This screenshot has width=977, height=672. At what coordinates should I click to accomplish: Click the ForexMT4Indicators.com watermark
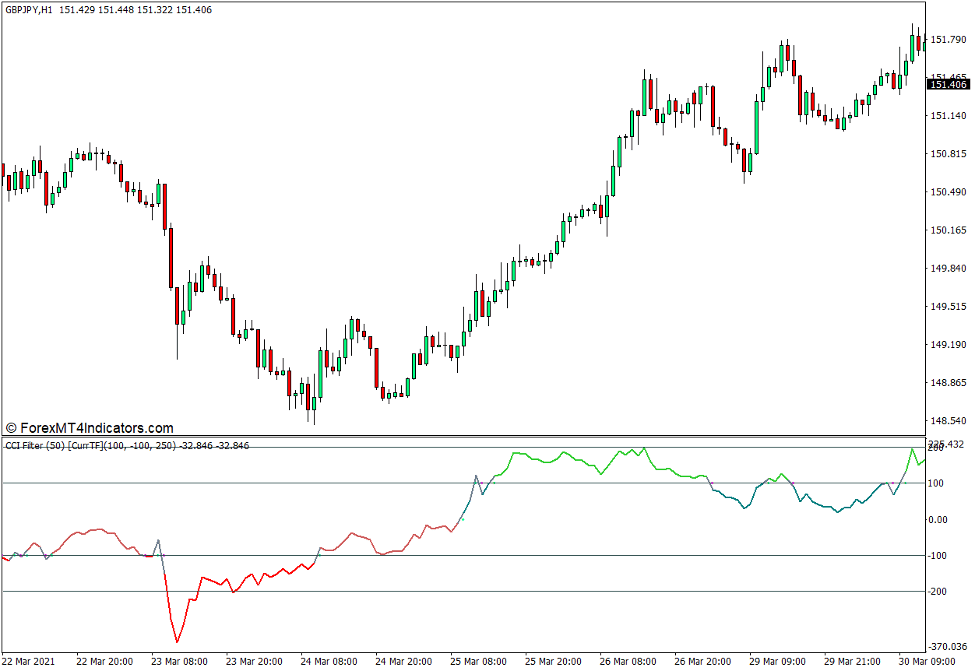pyautogui.click(x=90, y=427)
